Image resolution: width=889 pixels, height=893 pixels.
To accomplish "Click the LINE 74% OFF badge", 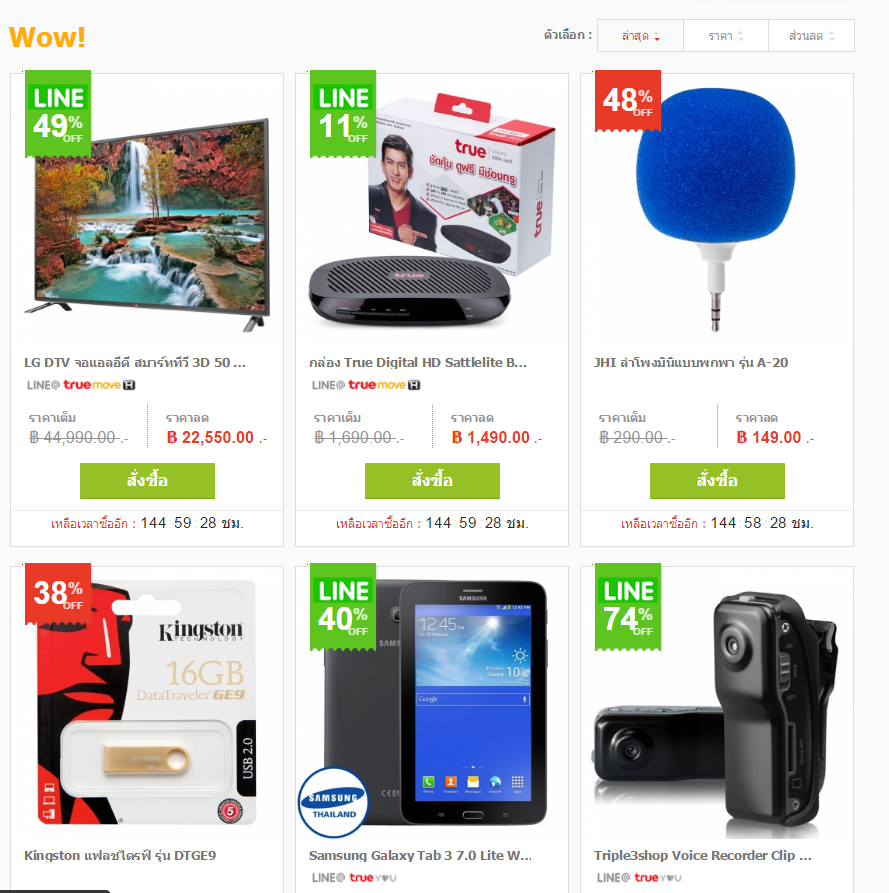I will (628, 607).
